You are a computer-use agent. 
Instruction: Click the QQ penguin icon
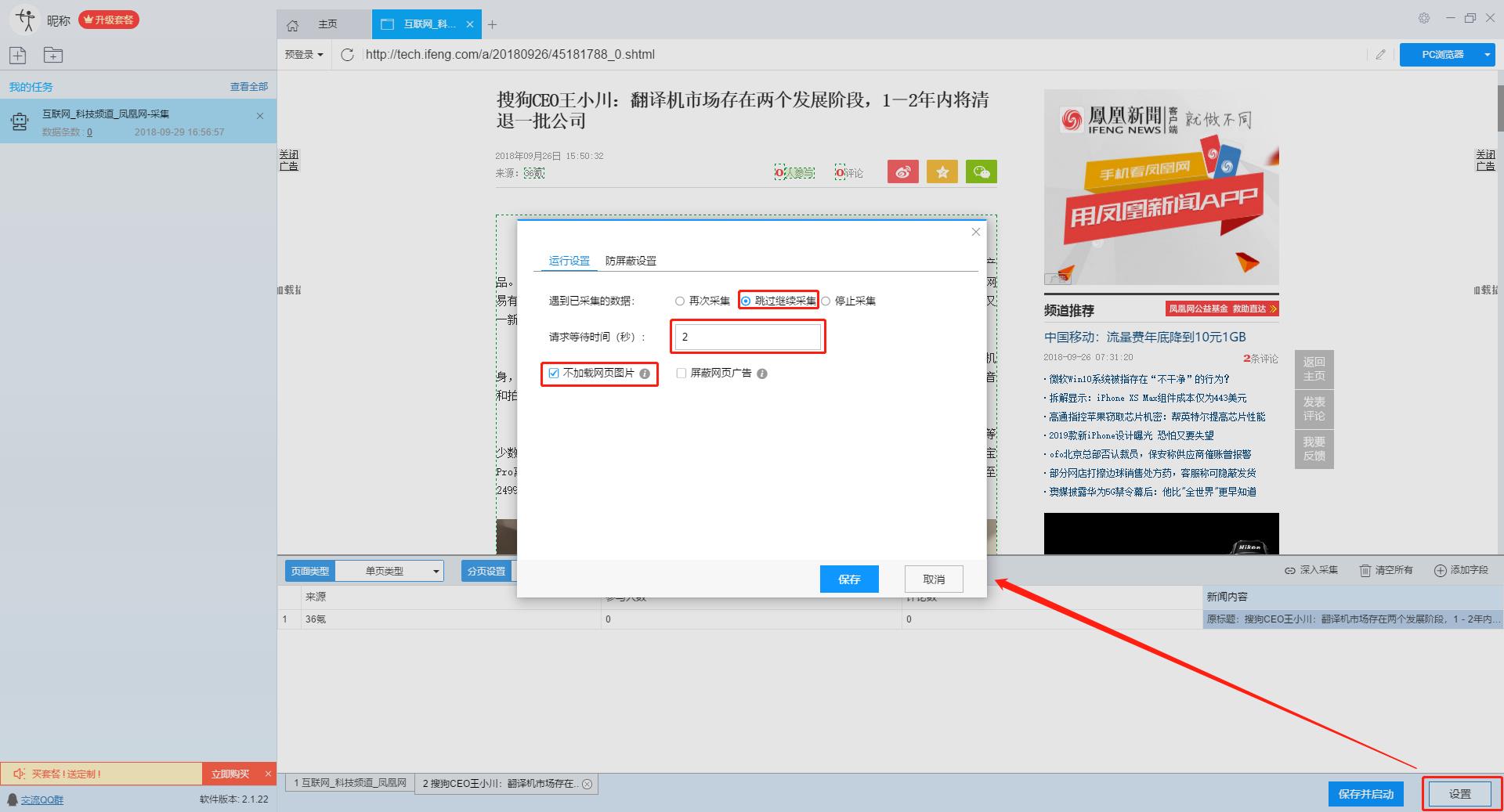12,799
